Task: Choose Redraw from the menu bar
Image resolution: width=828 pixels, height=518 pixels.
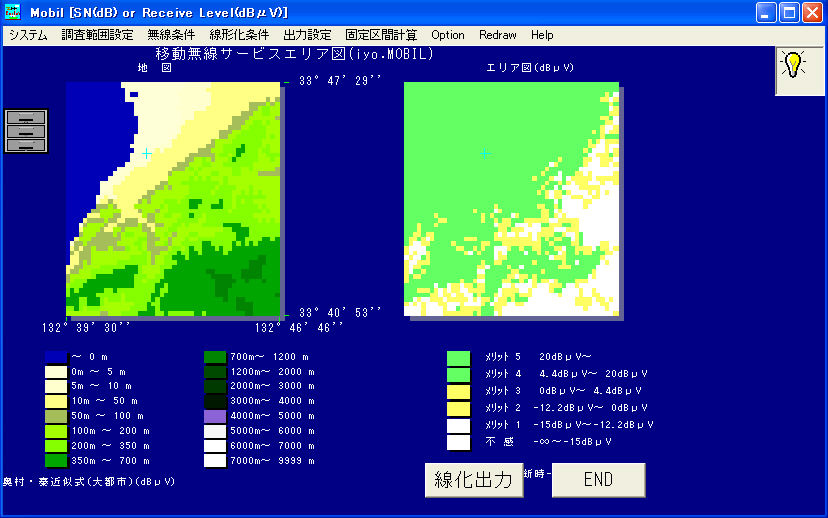Action: tap(498, 35)
